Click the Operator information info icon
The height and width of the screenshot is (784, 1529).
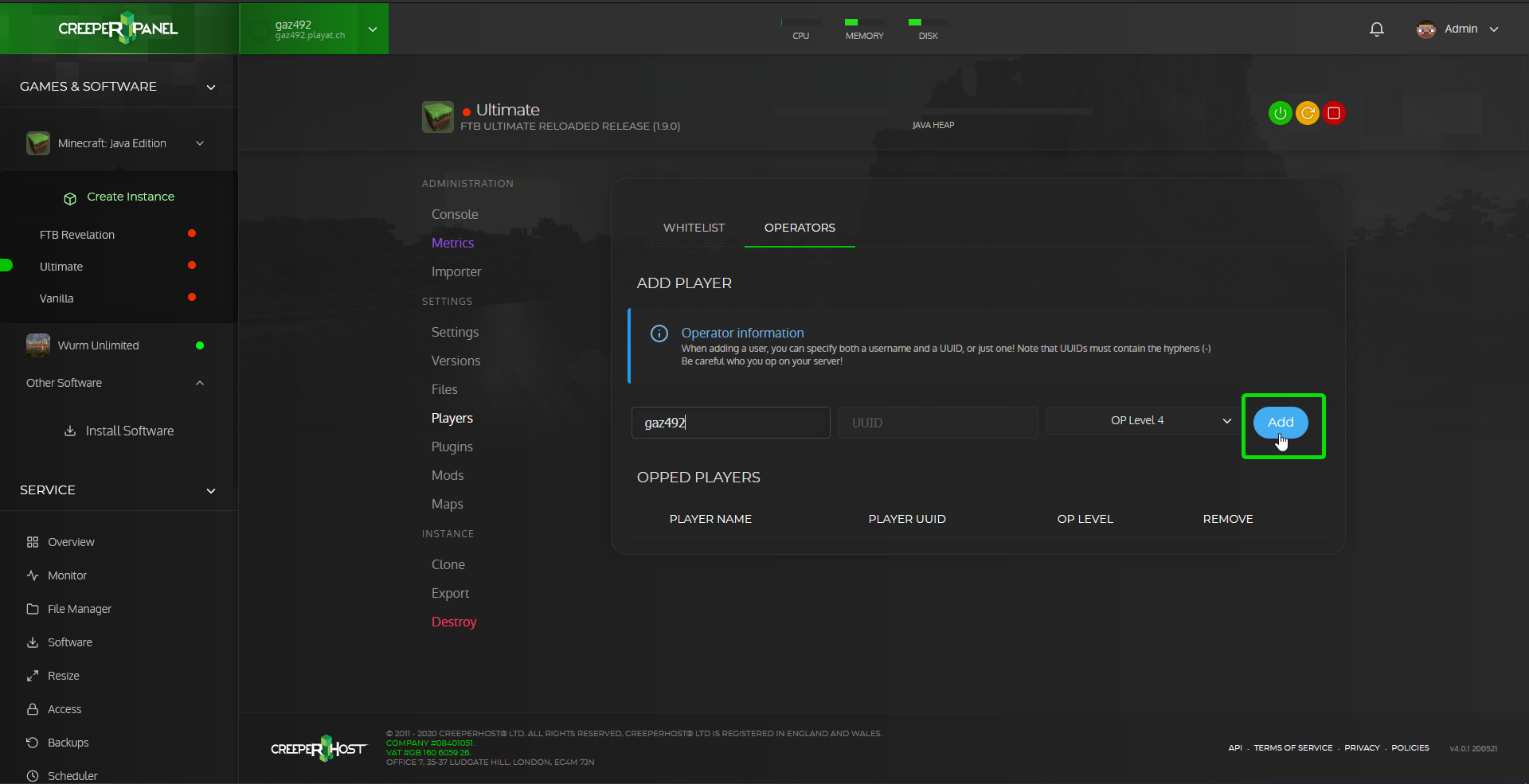(x=659, y=333)
